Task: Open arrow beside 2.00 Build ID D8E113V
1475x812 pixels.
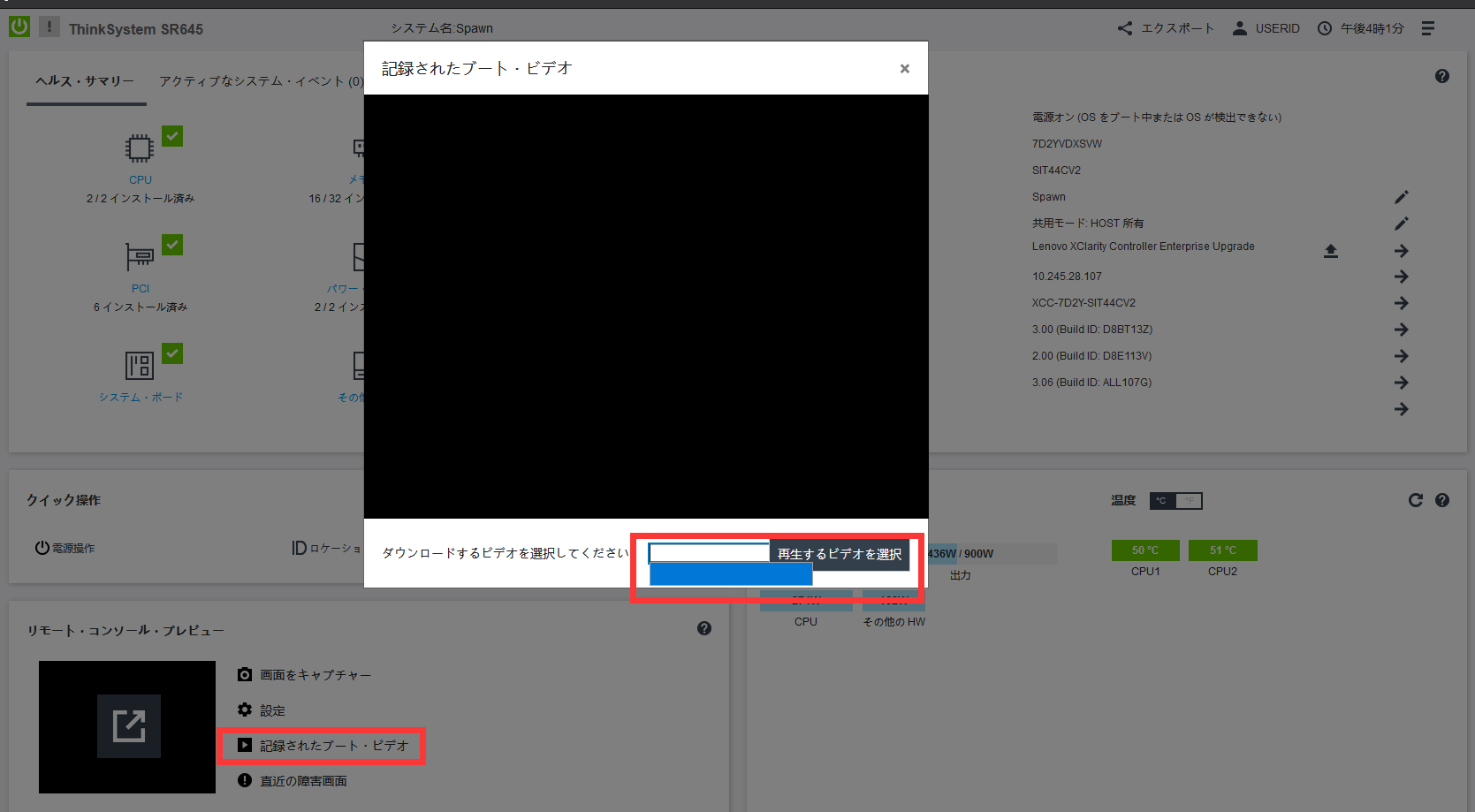Action: coord(1402,356)
